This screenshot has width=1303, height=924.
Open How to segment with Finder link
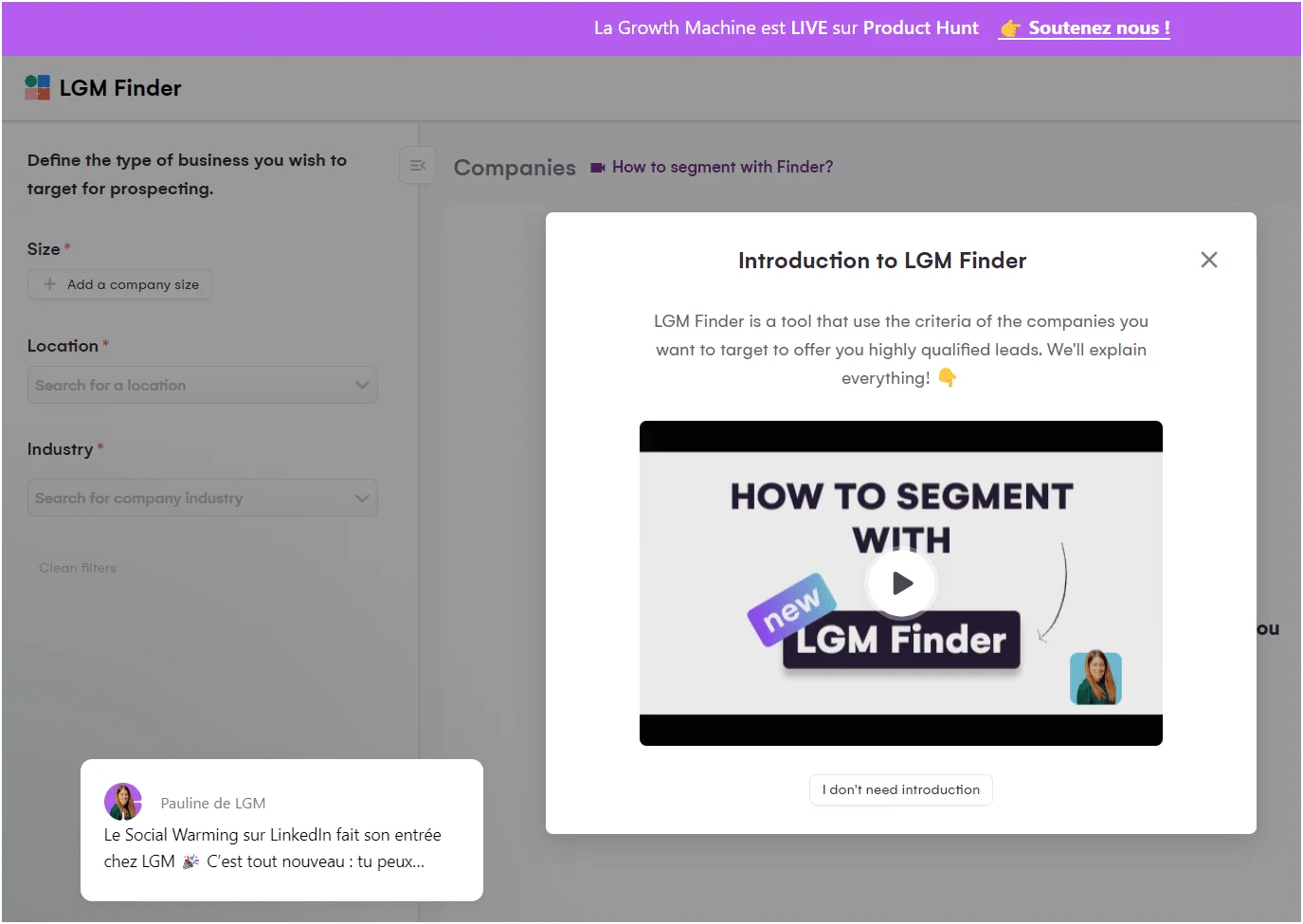723,167
